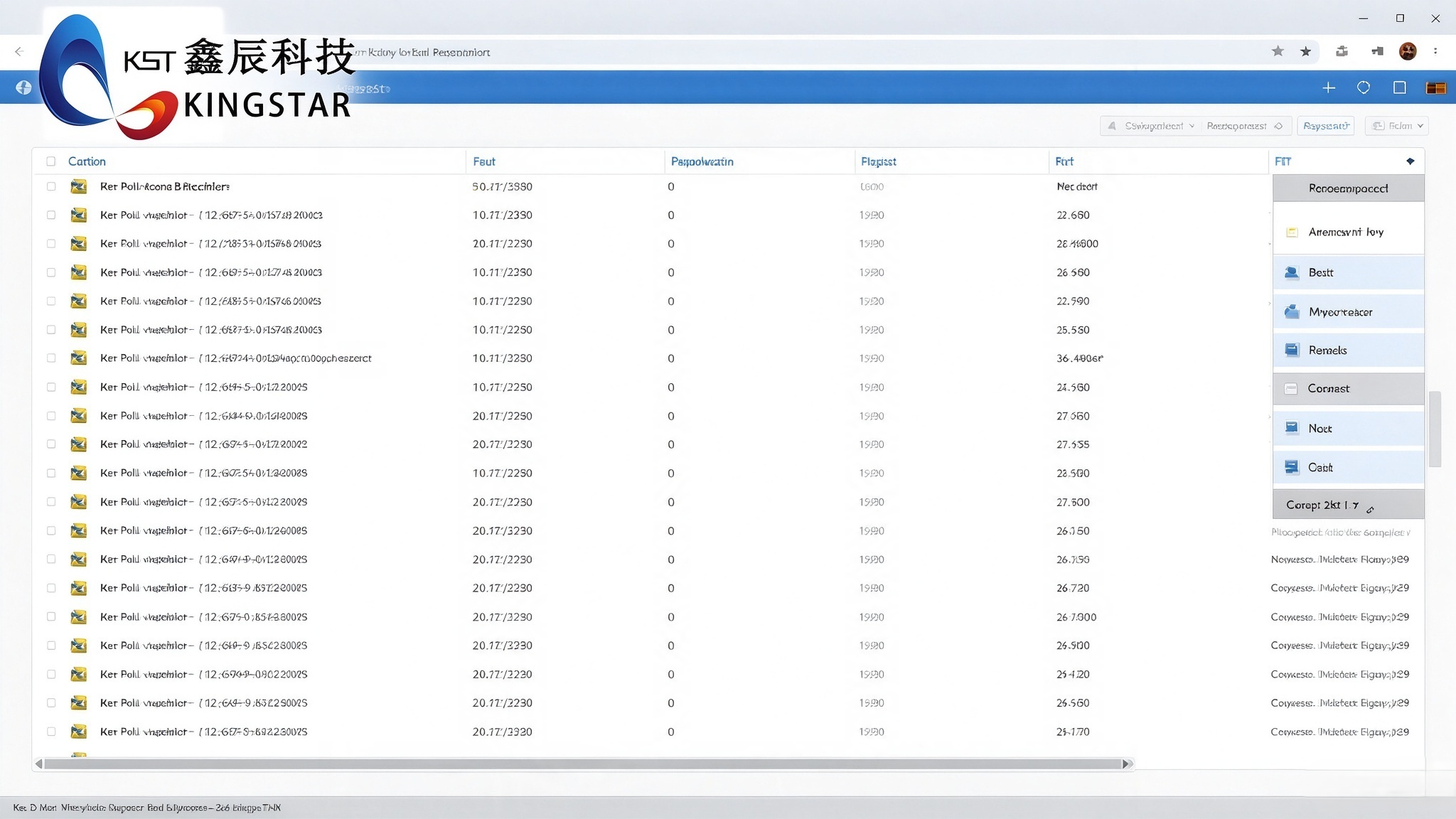Click the user profile avatar

(1408, 51)
